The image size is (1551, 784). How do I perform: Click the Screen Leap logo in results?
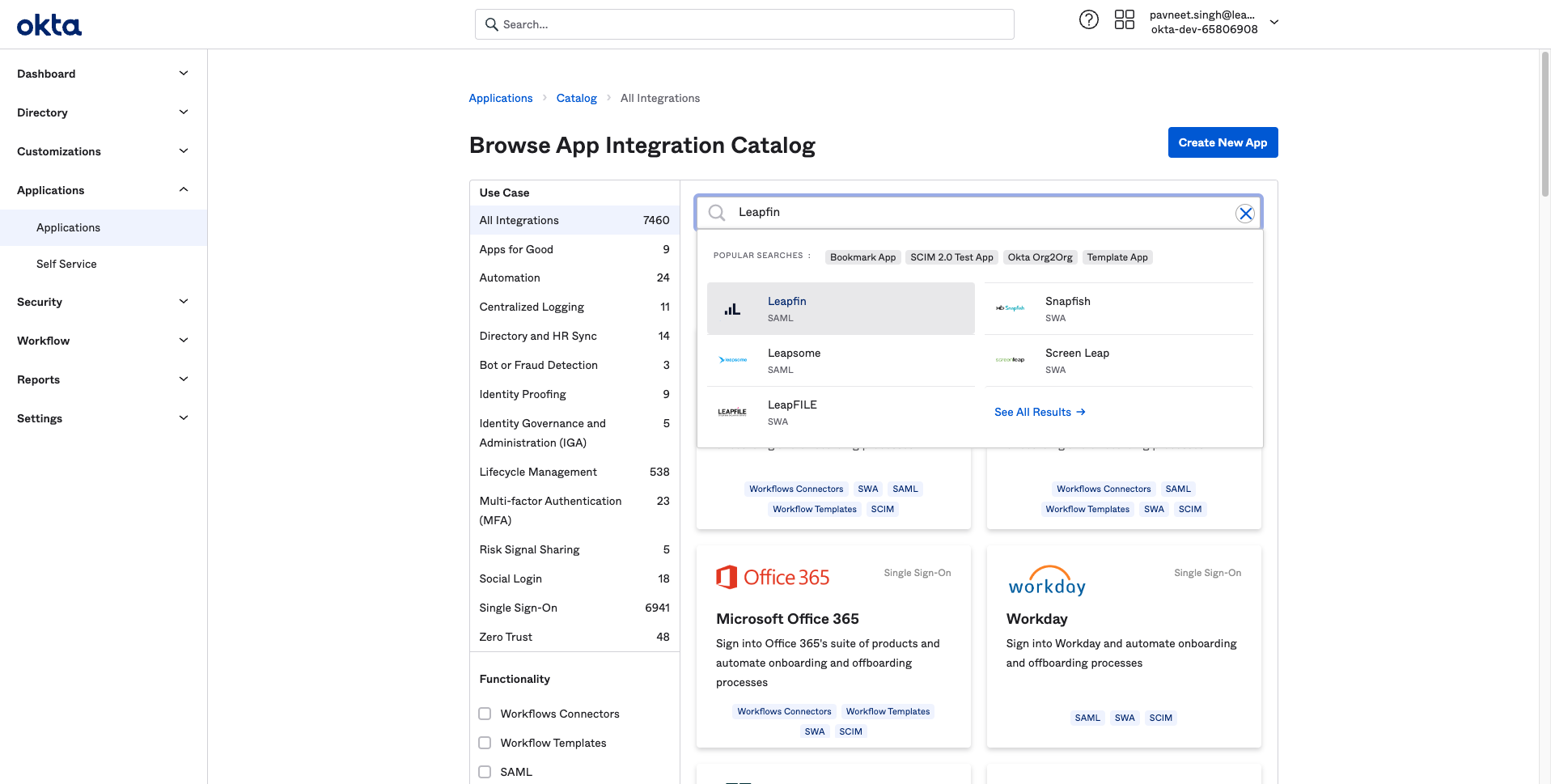(x=1010, y=360)
